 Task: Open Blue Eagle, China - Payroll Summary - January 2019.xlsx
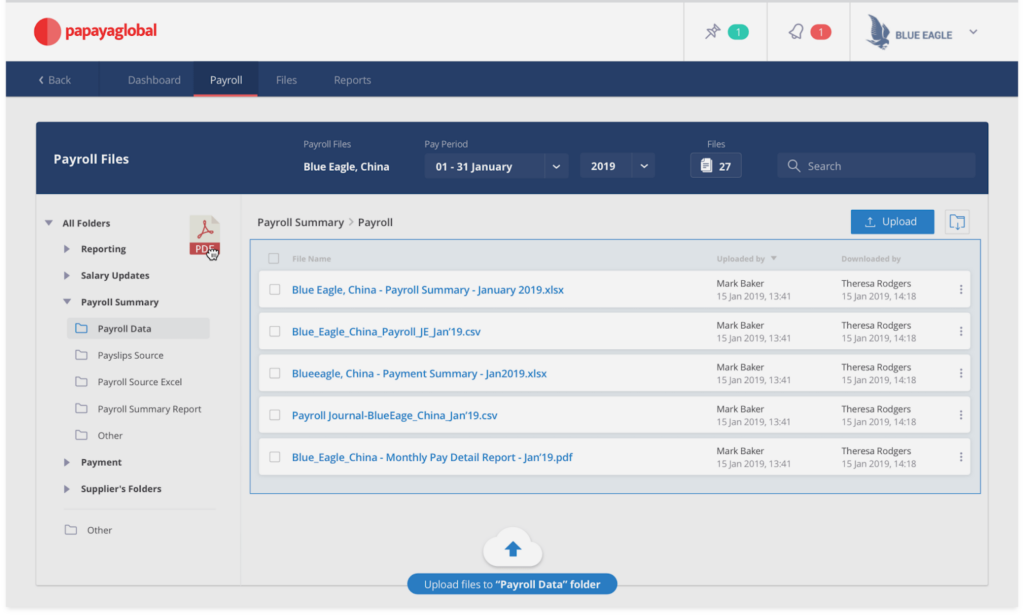[x=427, y=289]
